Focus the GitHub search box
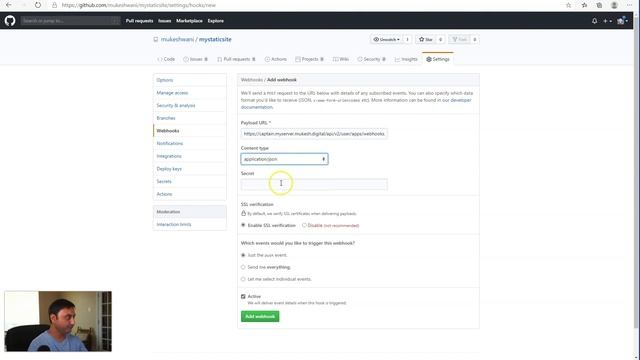This screenshot has width=640, height=360. pos(70,20)
